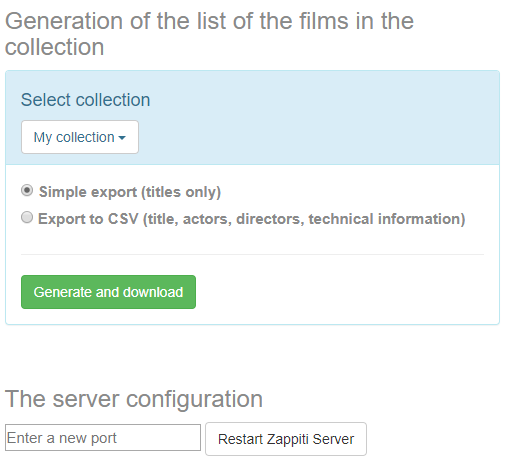This screenshot has width=522, height=474.
Task: Click the caret arrow beside My collection
Action: click(122, 138)
